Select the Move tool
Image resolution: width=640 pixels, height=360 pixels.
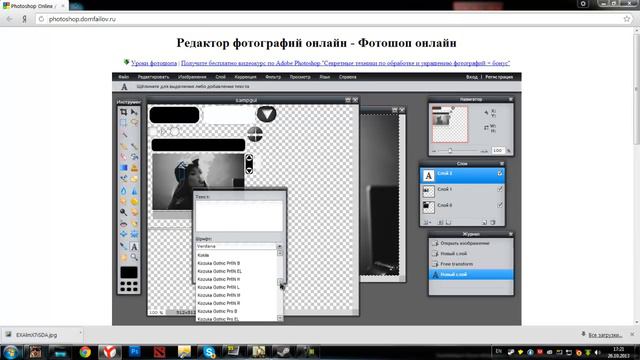pos(134,111)
